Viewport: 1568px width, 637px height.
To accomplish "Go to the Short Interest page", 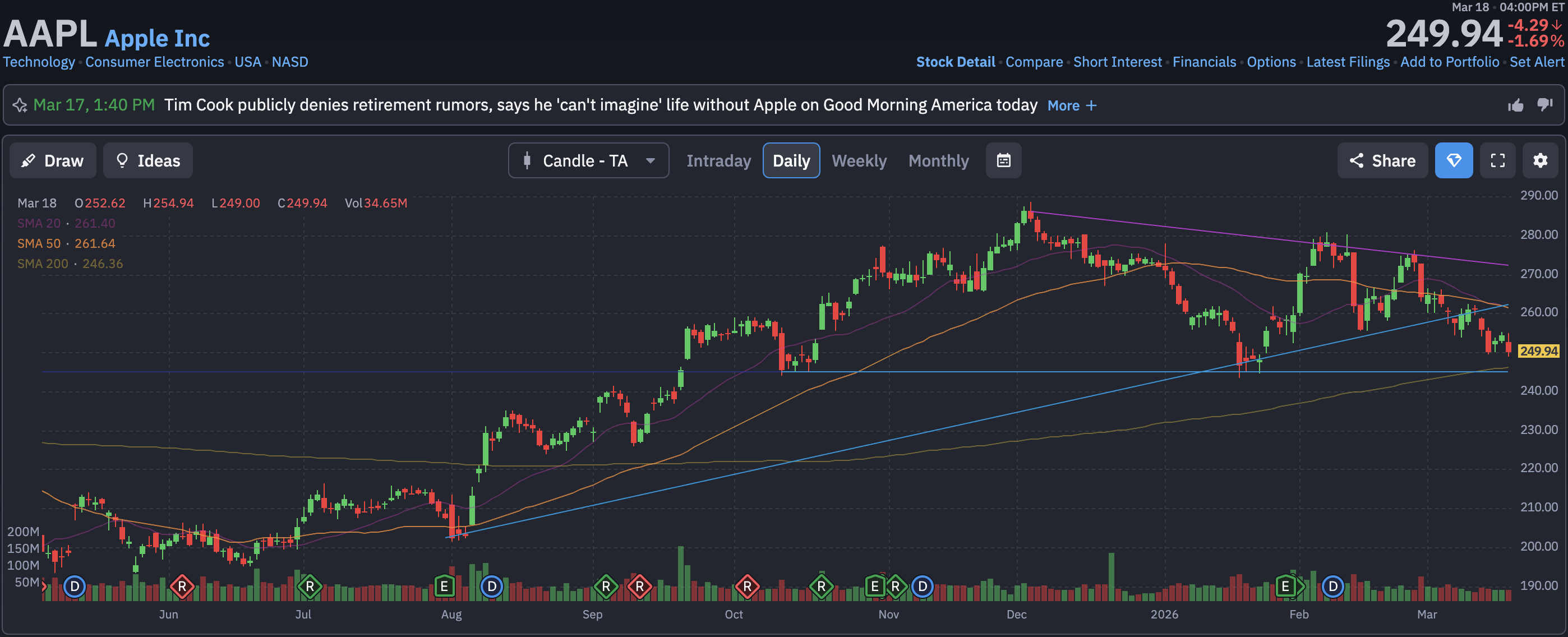I will pos(1117,62).
